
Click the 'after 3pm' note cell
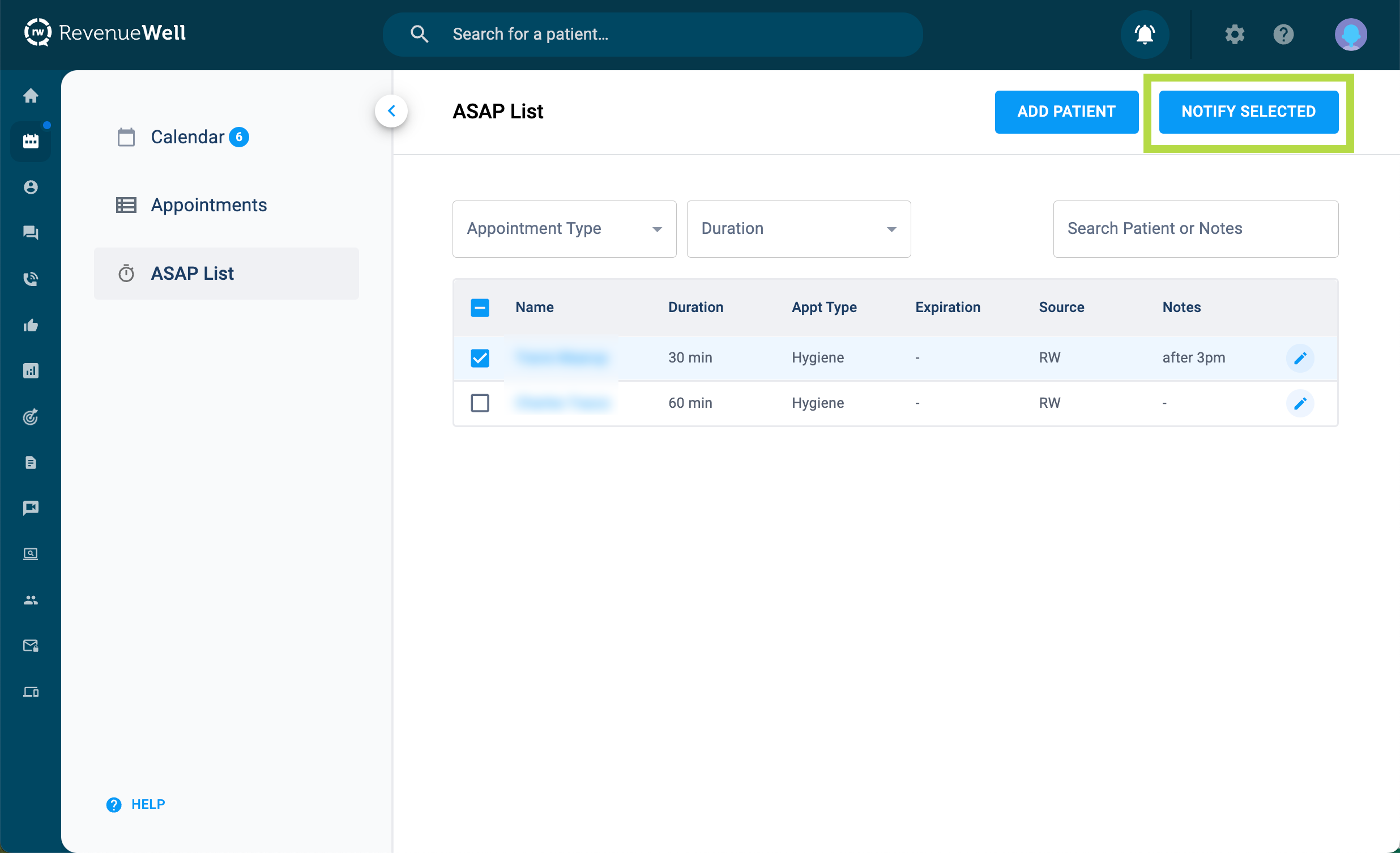pyautogui.click(x=1193, y=357)
